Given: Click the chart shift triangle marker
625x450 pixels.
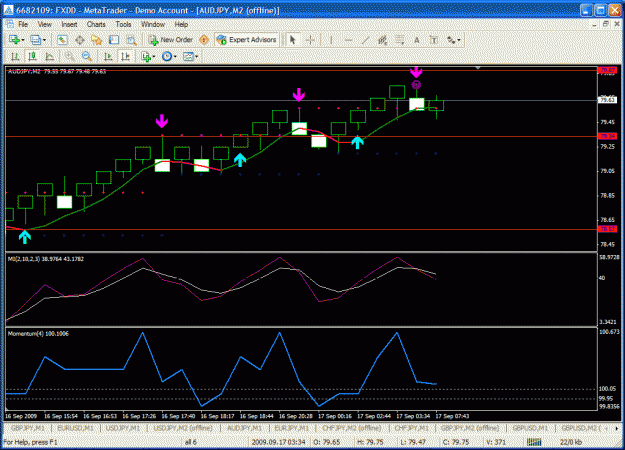Looking at the screenshot, I should point(478,68).
